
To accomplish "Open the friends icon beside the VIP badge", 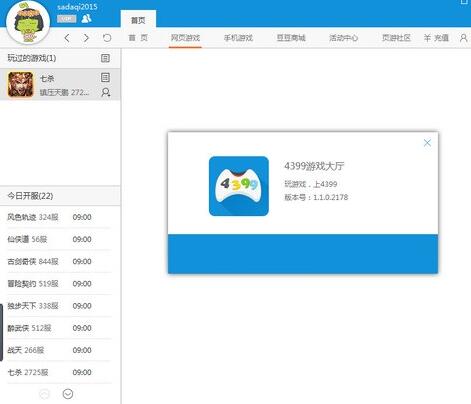I will pyautogui.click(x=86, y=18).
